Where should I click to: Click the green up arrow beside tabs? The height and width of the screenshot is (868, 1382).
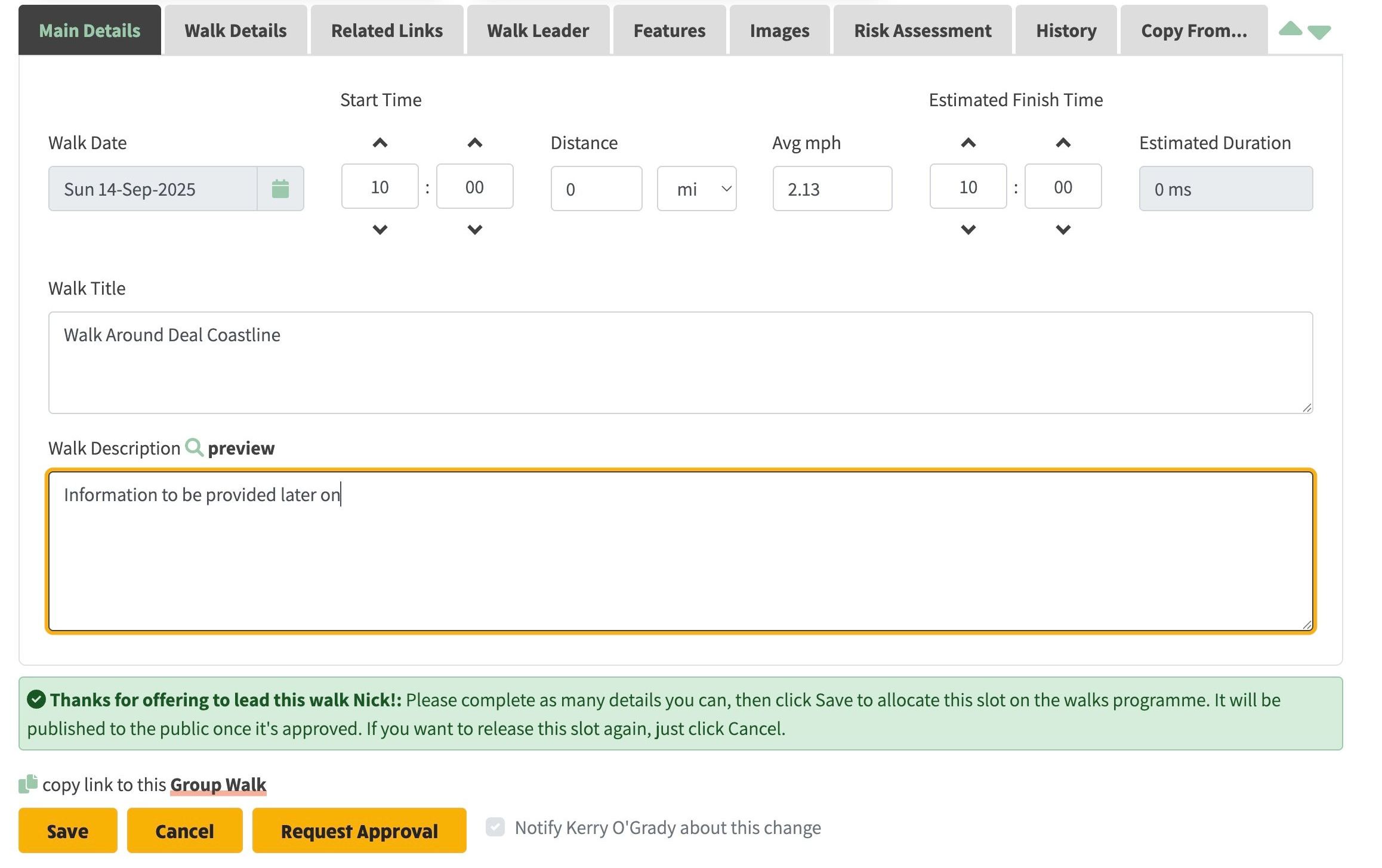tap(1290, 29)
